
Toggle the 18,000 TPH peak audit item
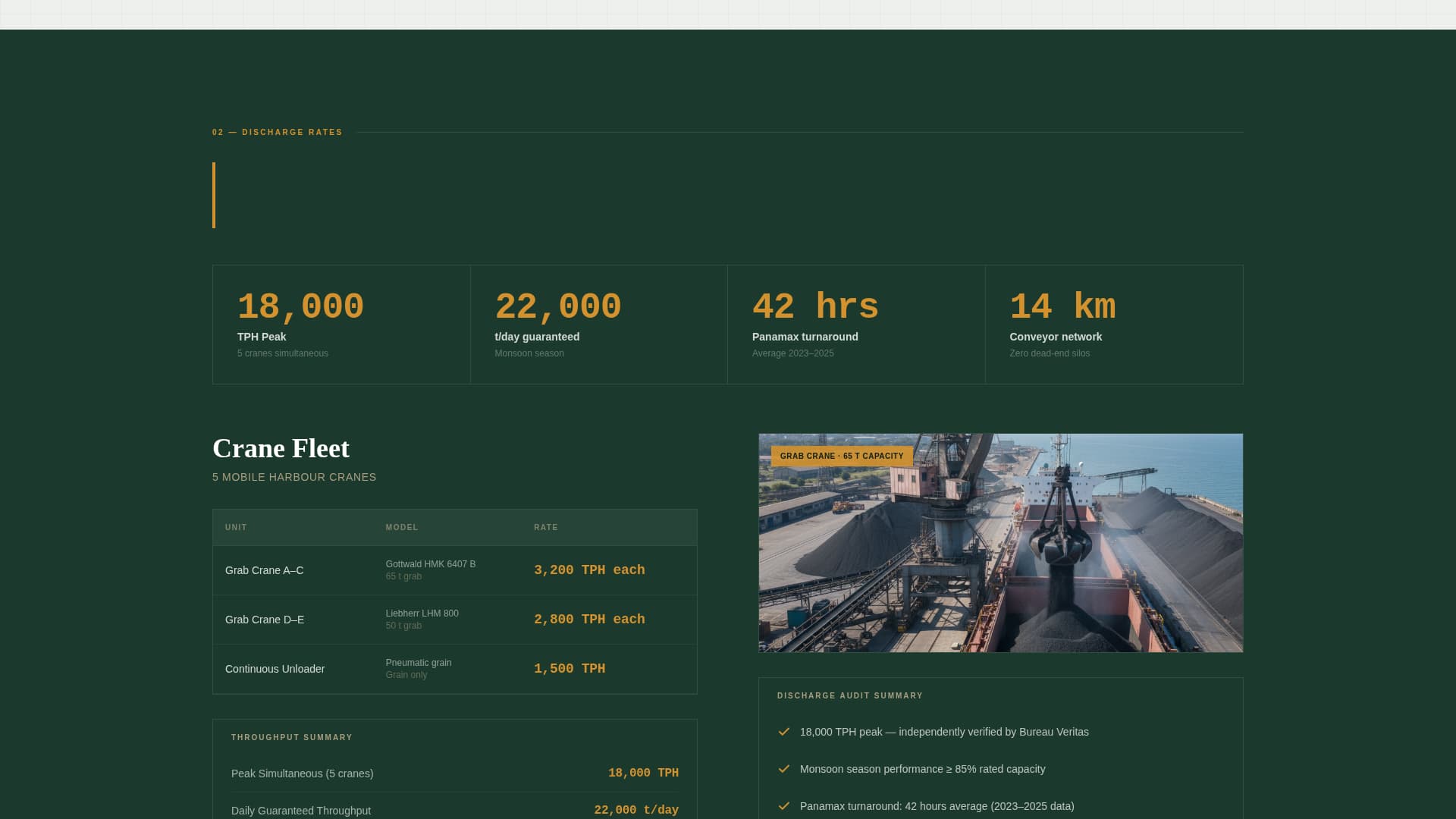[x=944, y=732]
